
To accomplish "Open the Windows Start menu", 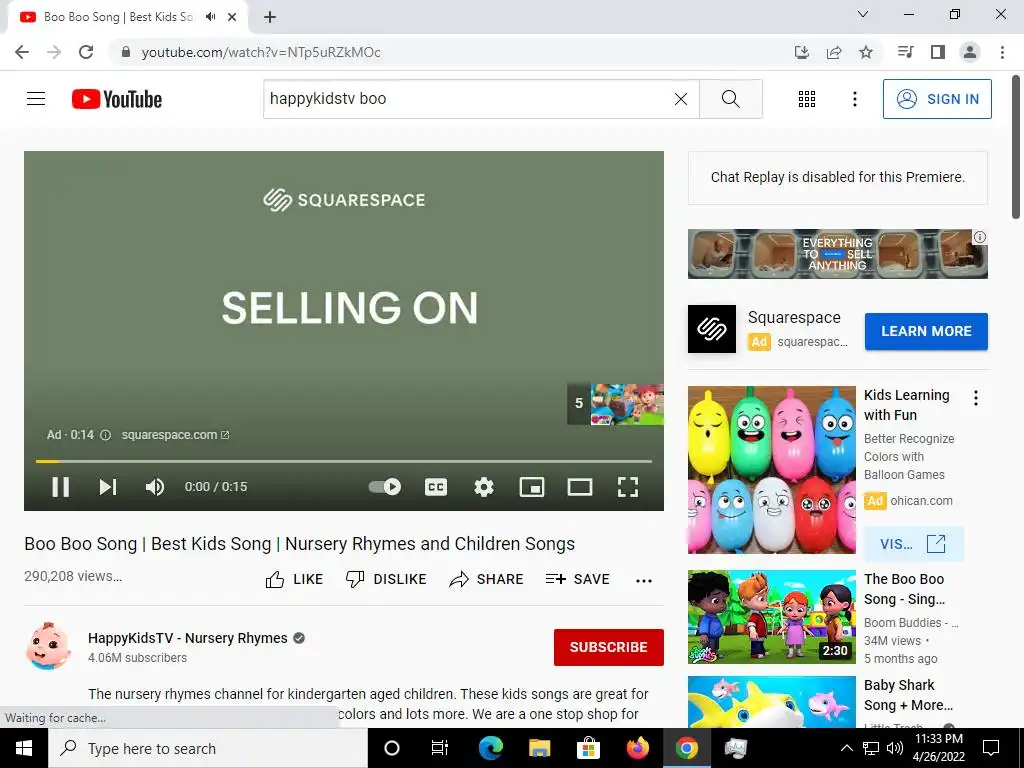I will (24, 748).
